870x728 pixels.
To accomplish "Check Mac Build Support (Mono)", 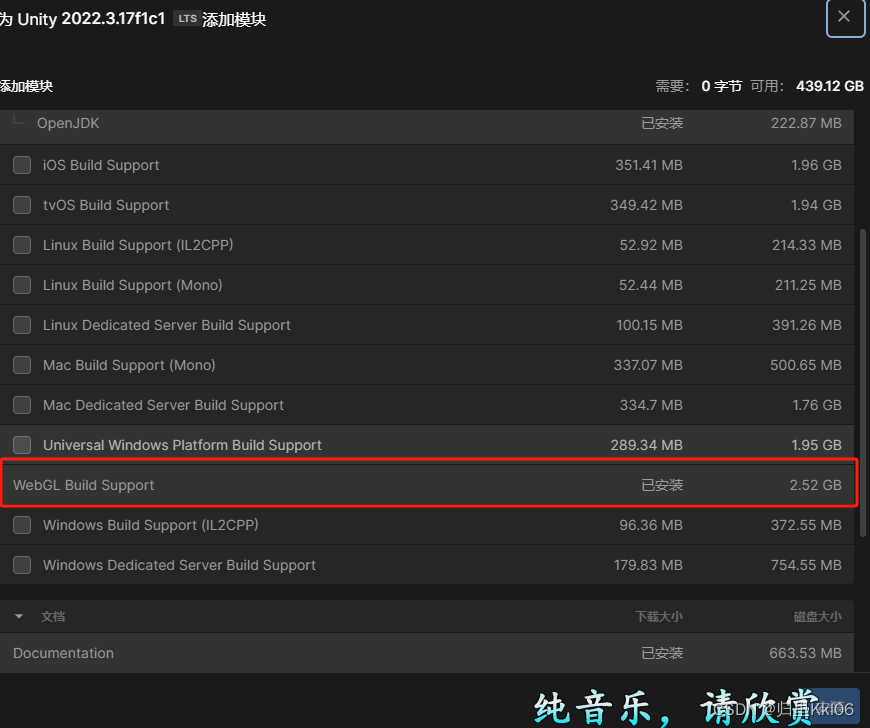I will (21, 365).
